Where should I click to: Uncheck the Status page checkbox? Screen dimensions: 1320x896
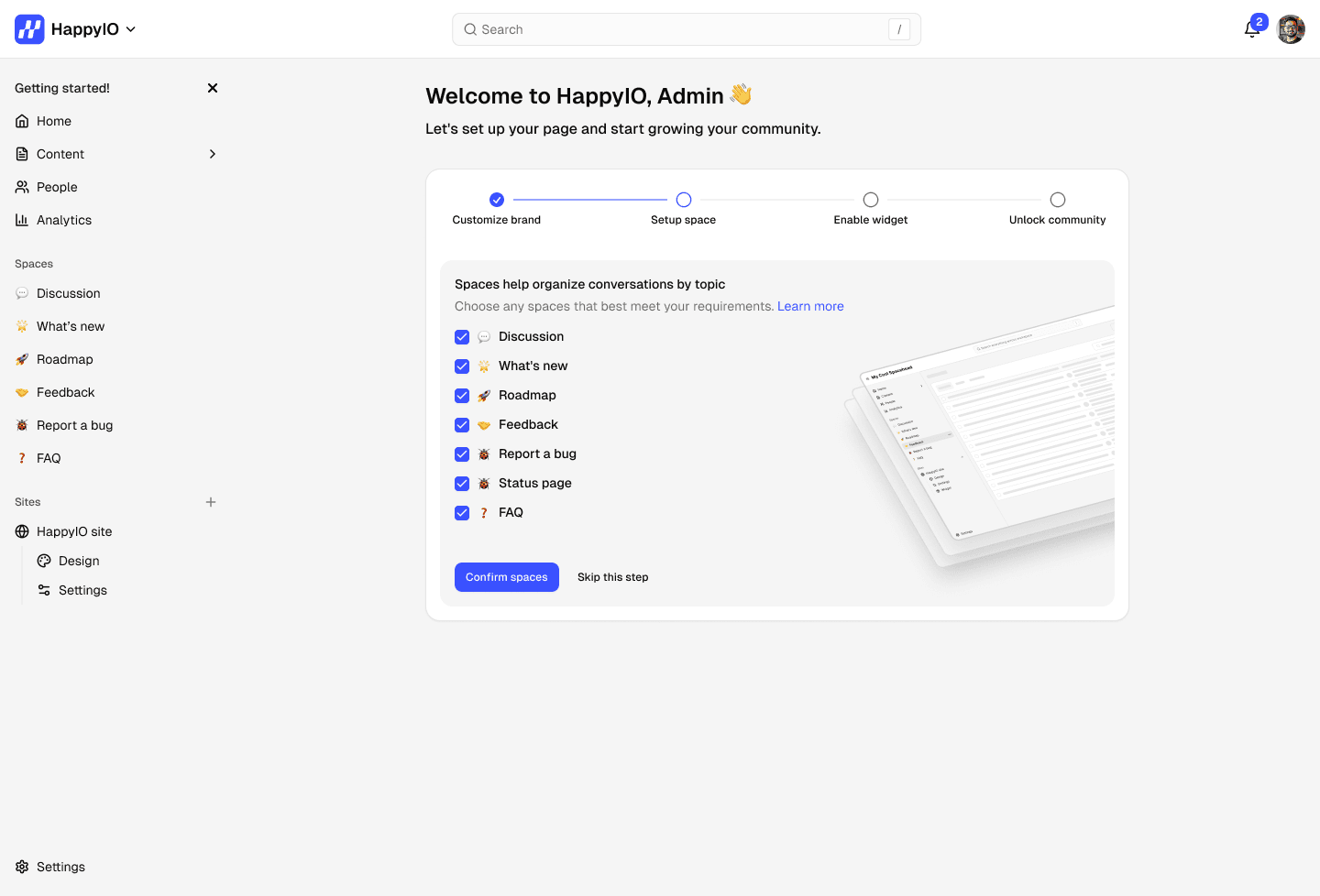pos(462,484)
